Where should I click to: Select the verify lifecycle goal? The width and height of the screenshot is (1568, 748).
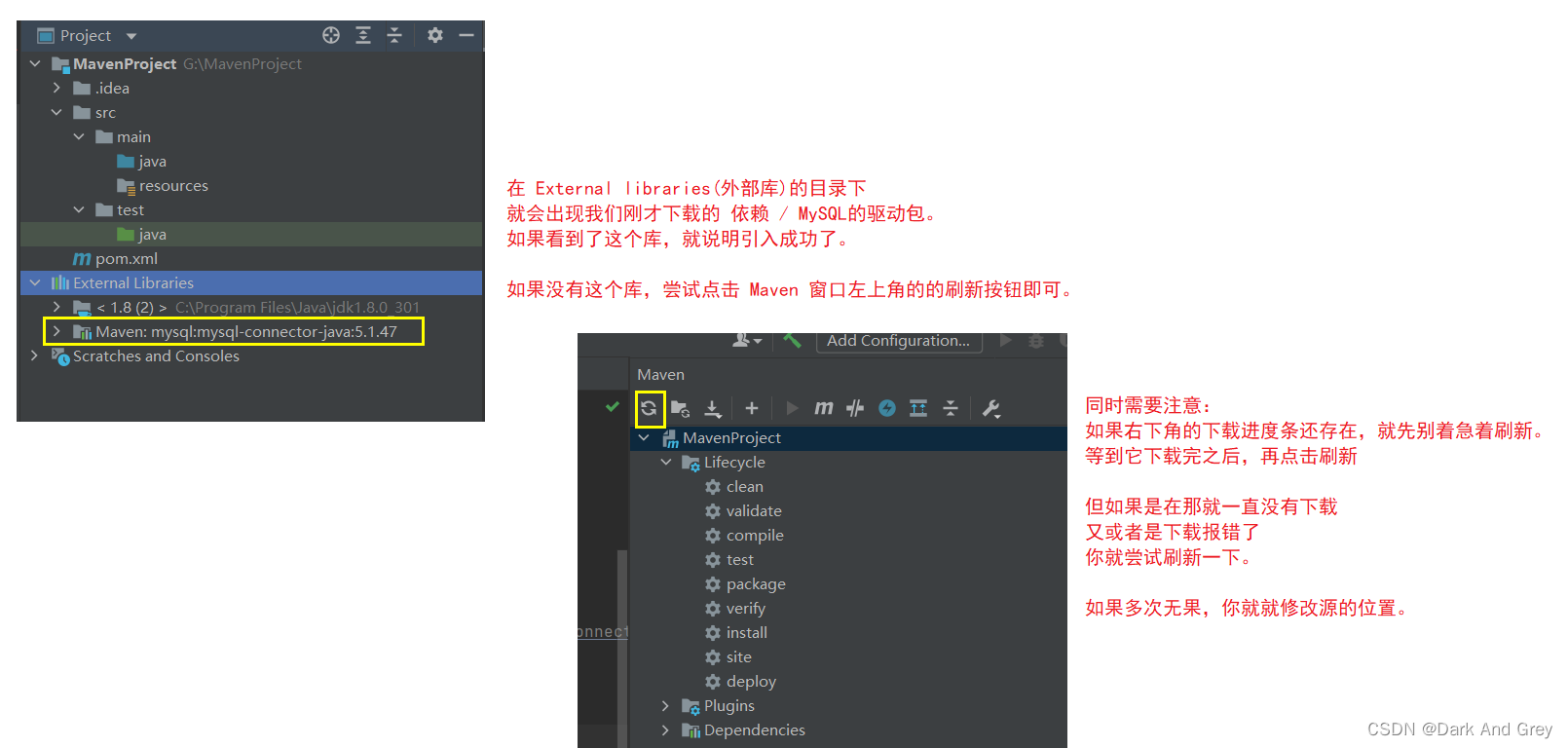click(x=735, y=608)
